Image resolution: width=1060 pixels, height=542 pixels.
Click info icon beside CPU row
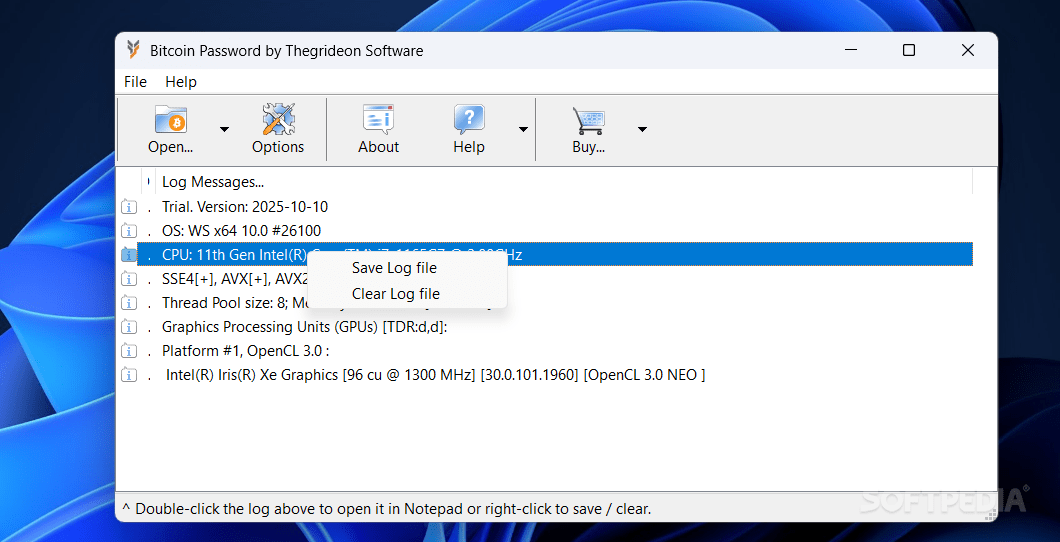click(x=128, y=255)
